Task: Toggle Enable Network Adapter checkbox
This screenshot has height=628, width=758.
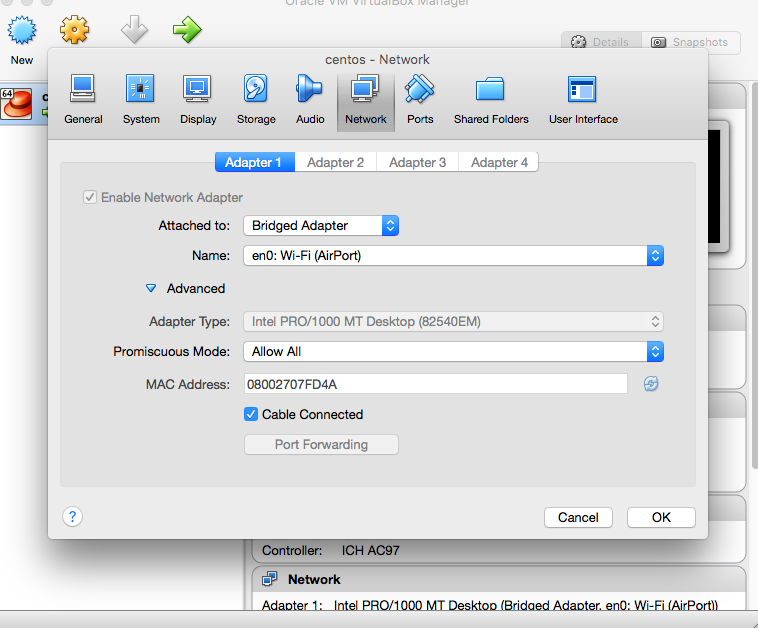Action: tap(90, 197)
